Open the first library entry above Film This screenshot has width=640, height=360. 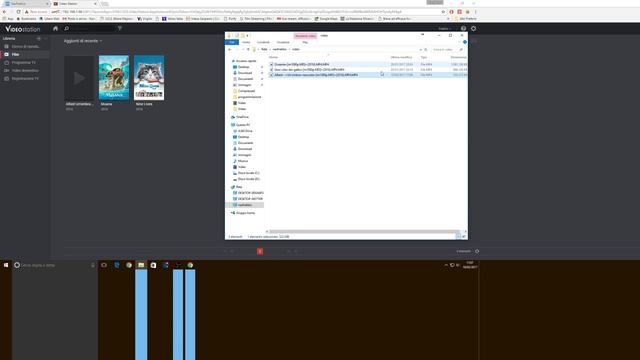(x=24, y=47)
